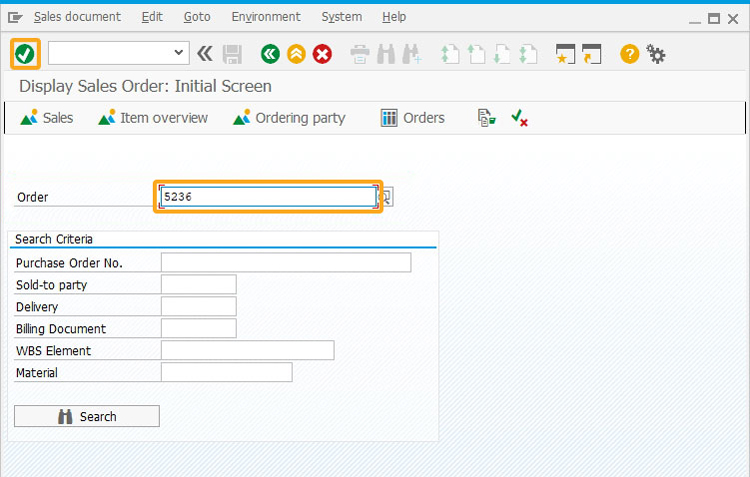Viewport: 750px width, 477px height.
Task: Click the Generate Shortcut icon
Action: (x=592, y=54)
